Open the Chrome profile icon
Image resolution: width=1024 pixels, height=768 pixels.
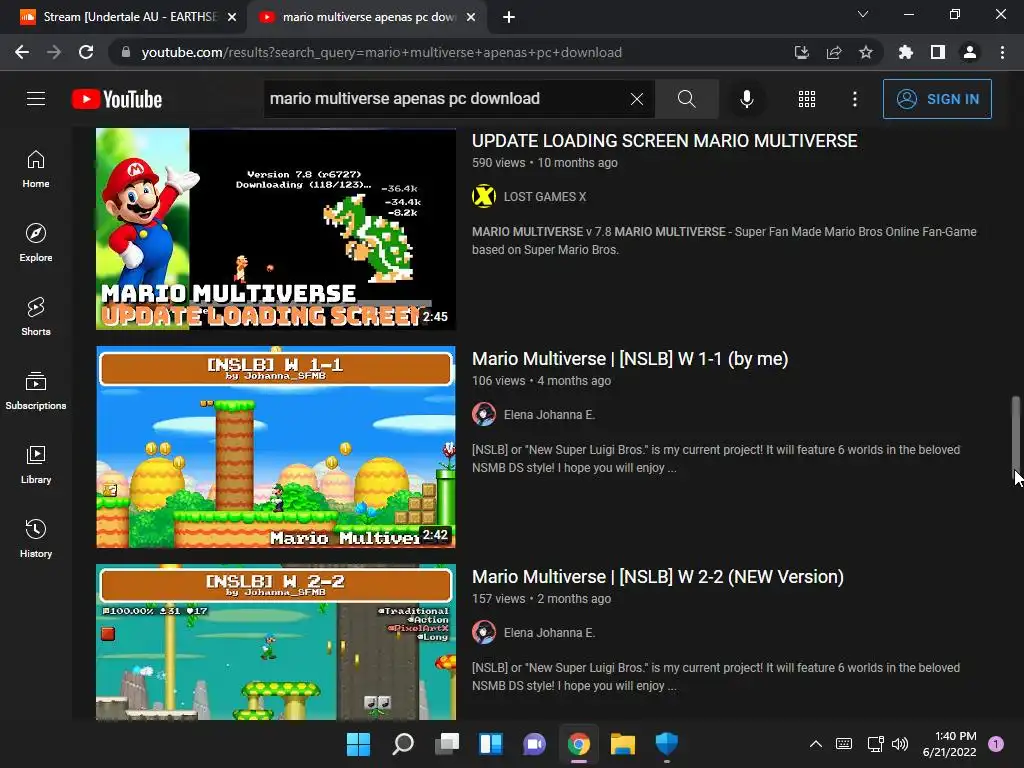point(970,52)
